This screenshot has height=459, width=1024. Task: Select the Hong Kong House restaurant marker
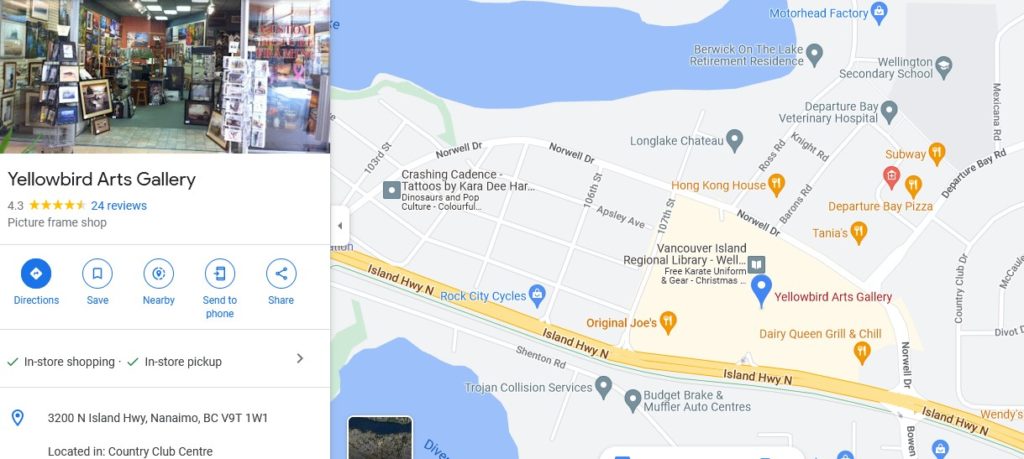point(776,185)
